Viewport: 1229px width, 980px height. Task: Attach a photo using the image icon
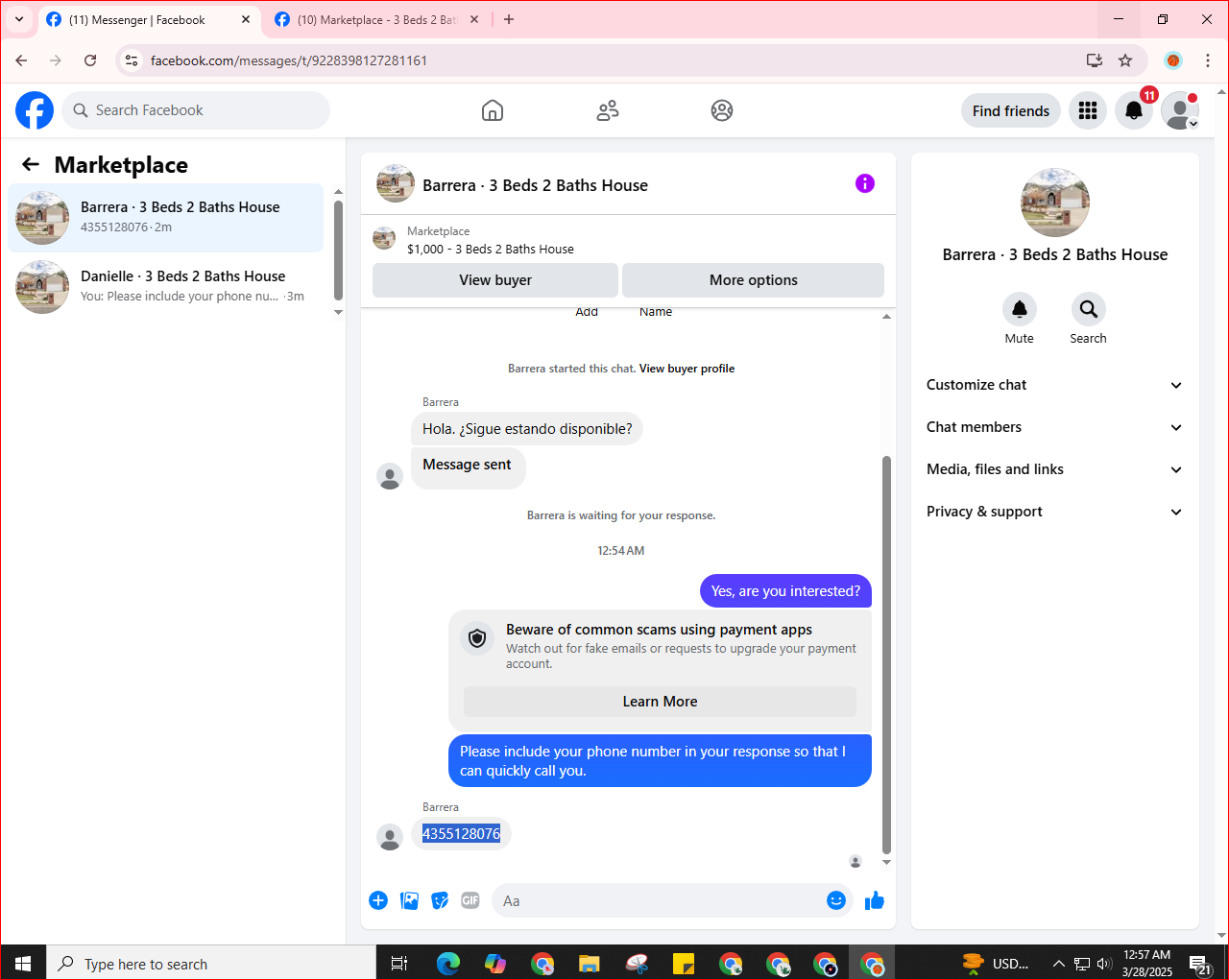click(409, 900)
